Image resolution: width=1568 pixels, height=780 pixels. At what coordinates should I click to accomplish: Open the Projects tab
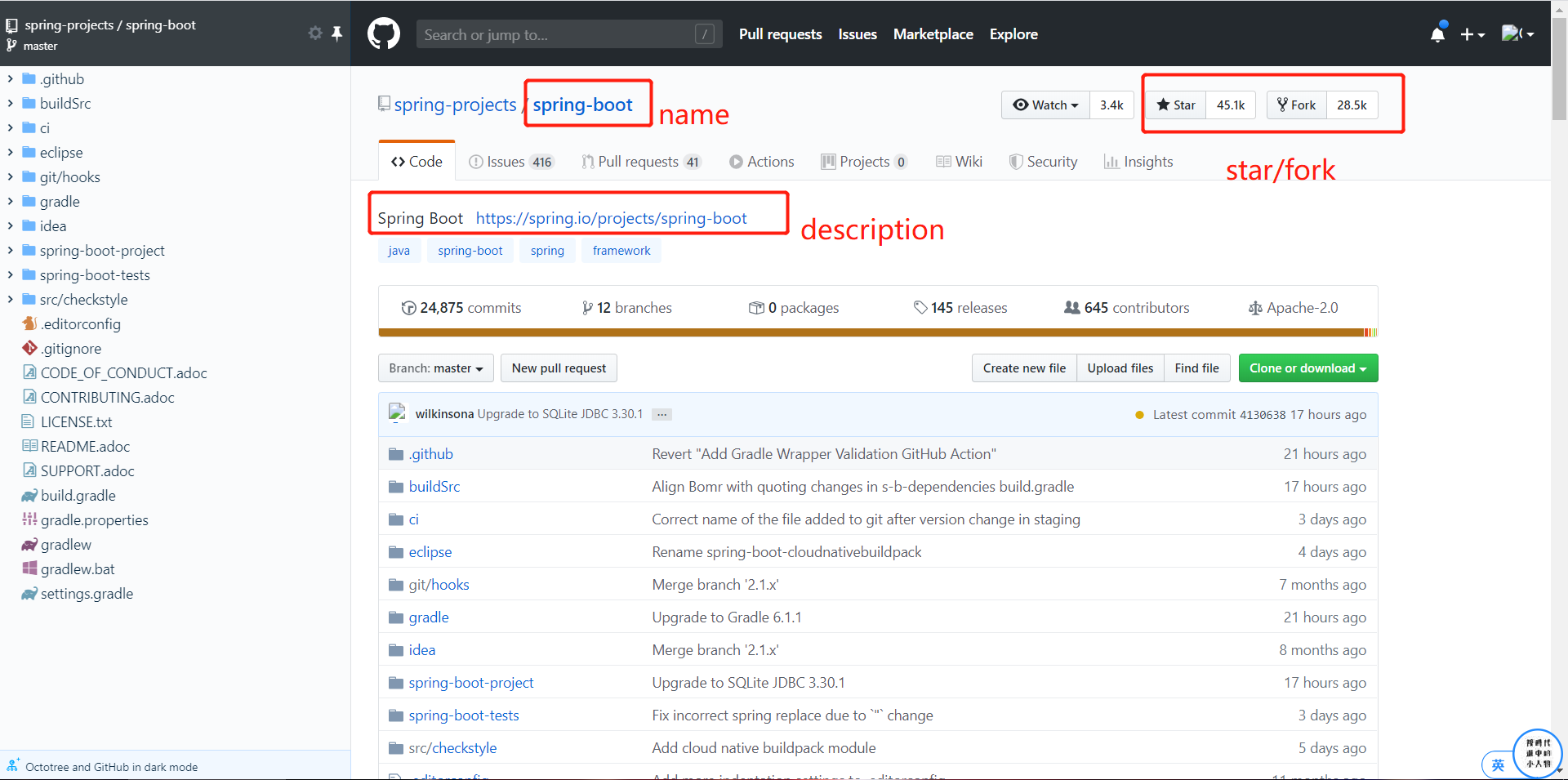click(x=864, y=162)
